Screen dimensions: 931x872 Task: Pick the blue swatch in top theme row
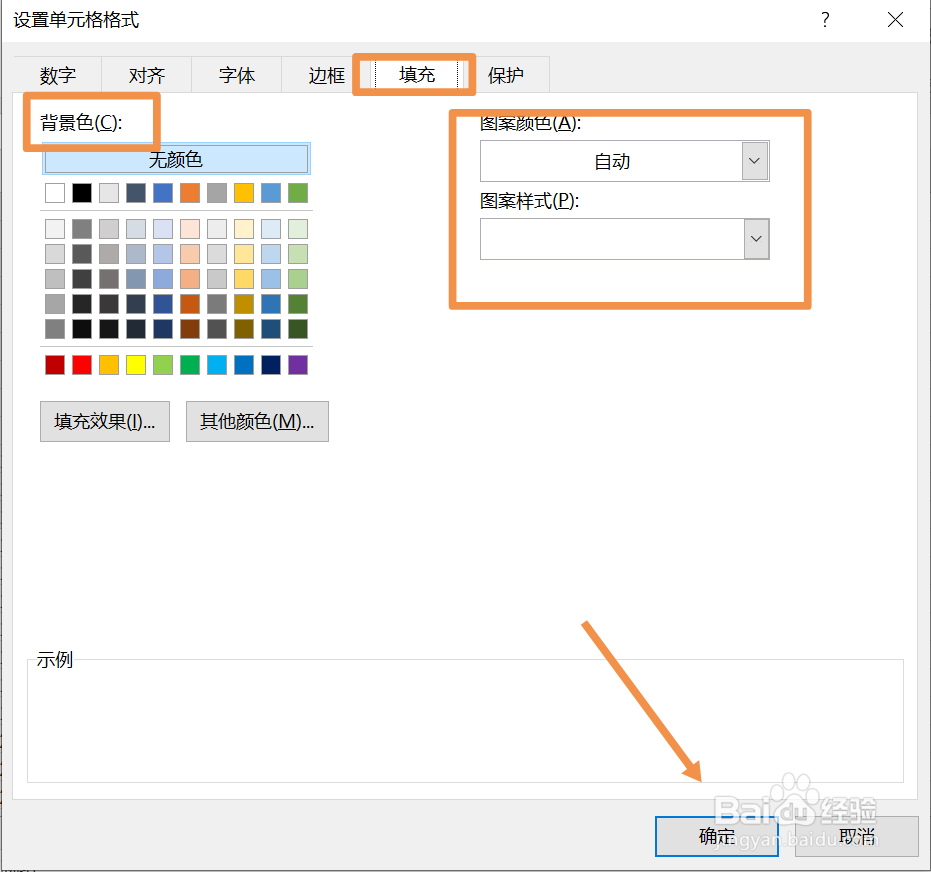coord(163,193)
